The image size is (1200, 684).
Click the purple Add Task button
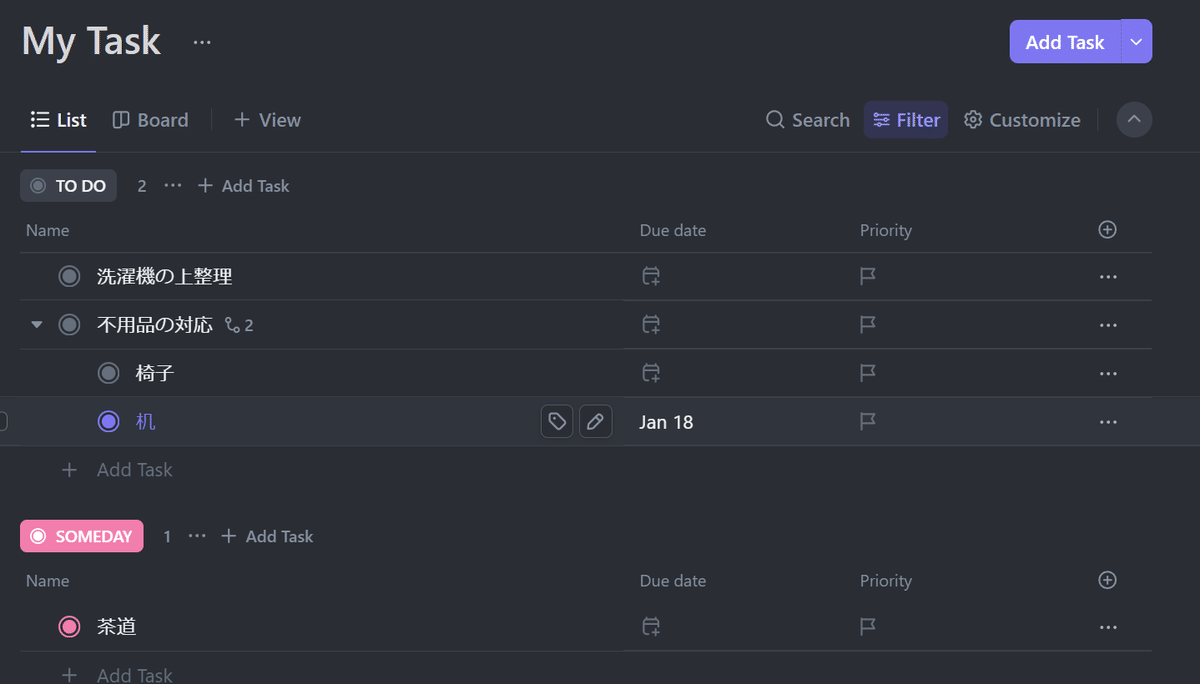1065,42
